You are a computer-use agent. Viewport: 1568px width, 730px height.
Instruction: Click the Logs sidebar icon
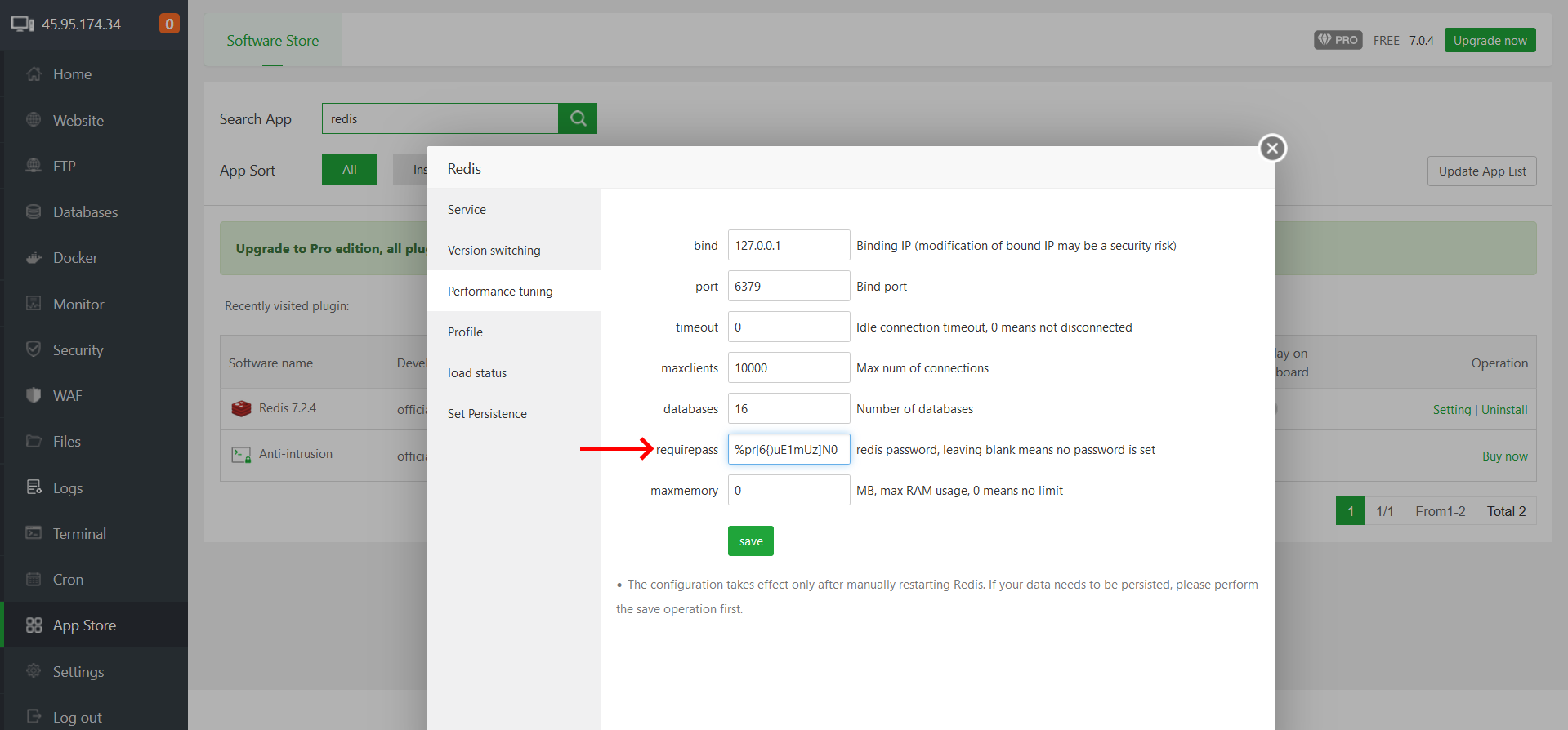point(34,487)
